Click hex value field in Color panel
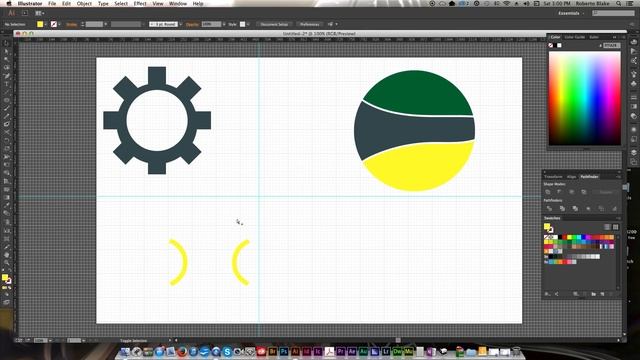The height and width of the screenshot is (360, 640). click(x=611, y=45)
